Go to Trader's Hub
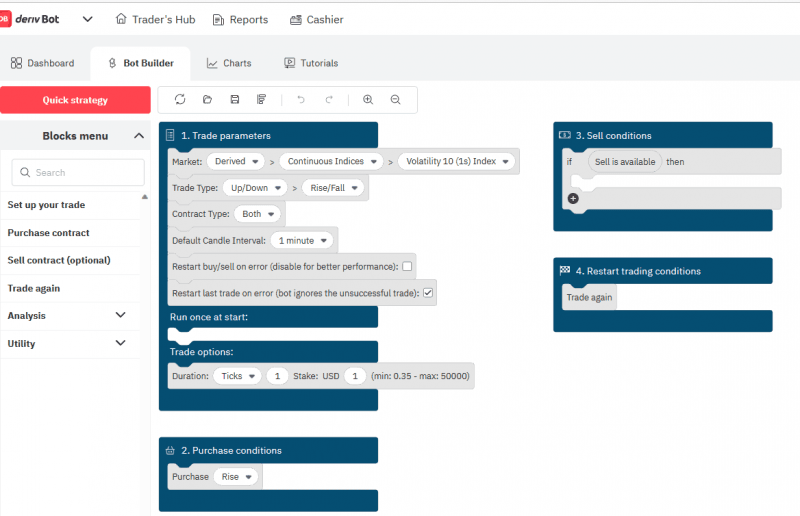Screen dimensions: 800x516 click(156, 19)
